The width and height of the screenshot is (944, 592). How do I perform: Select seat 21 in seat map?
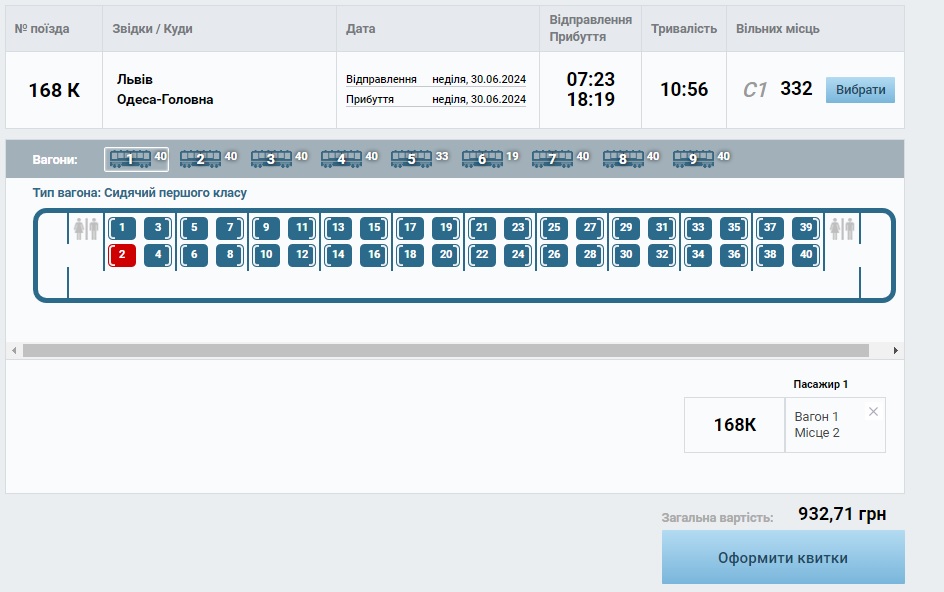coord(482,228)
